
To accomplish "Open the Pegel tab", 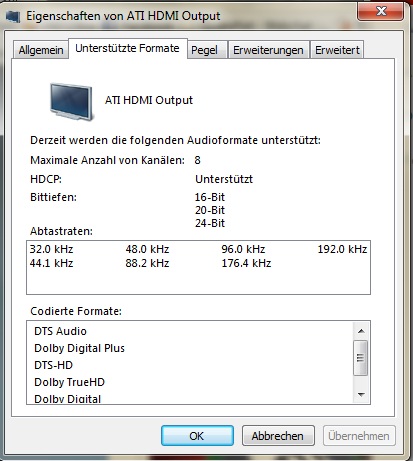I will pos(204,50).
